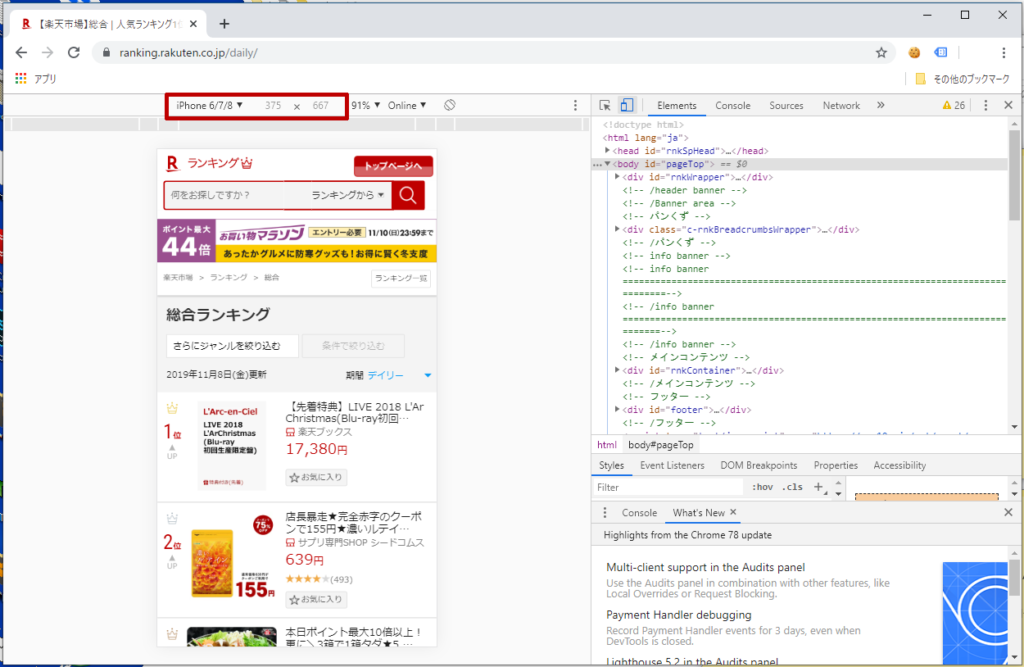Screen dimensions: 1024x667
Task: Click the Rakuten R logo
Action: (172, 163)
